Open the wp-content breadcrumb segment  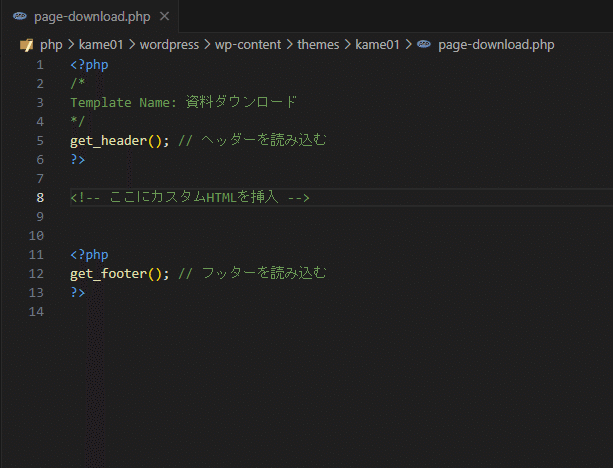pos(248,45)
